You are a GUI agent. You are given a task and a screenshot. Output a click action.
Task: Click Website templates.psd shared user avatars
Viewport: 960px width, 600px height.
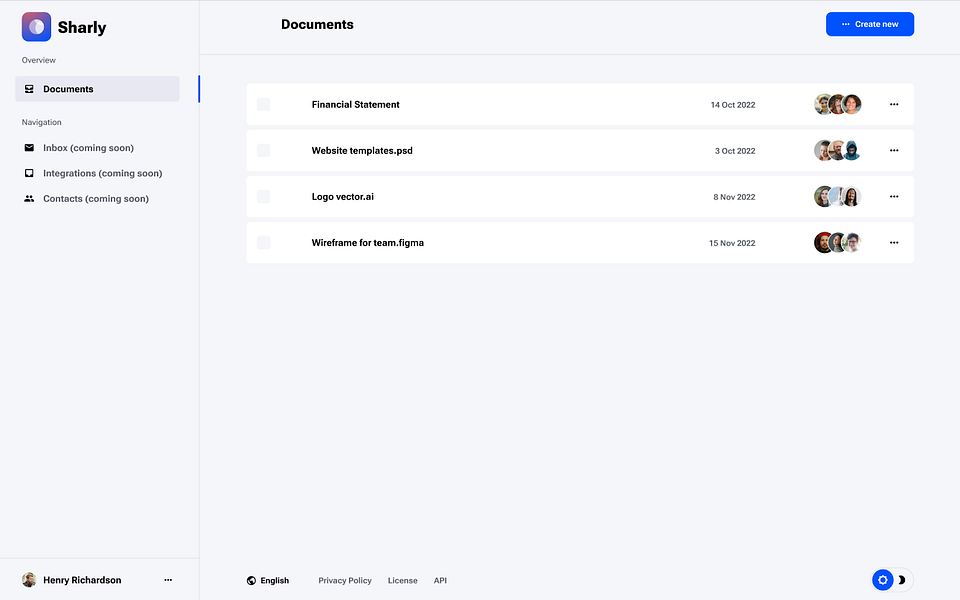point(838,151)
